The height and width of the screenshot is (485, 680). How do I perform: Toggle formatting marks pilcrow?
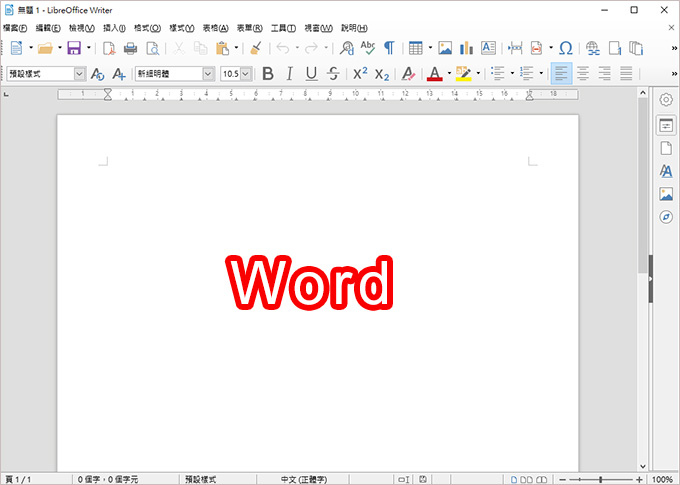(389, 48)
